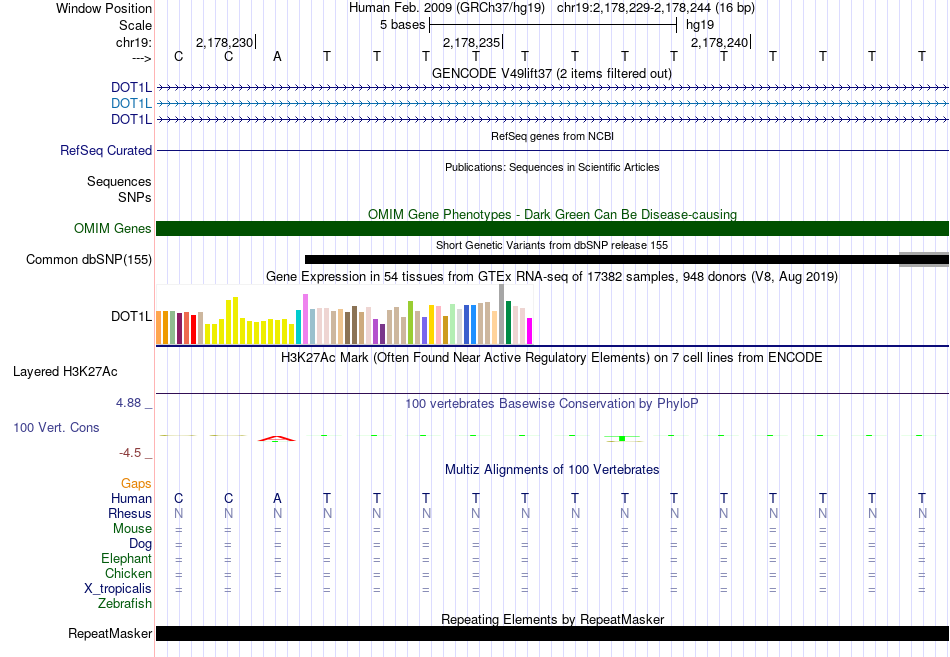Click the Mouse species row label
Image resolution: width=950 pixels, height=657 pixels.
point(132,529)
